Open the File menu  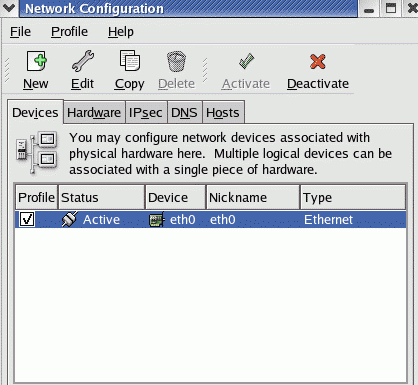[20, 32]
